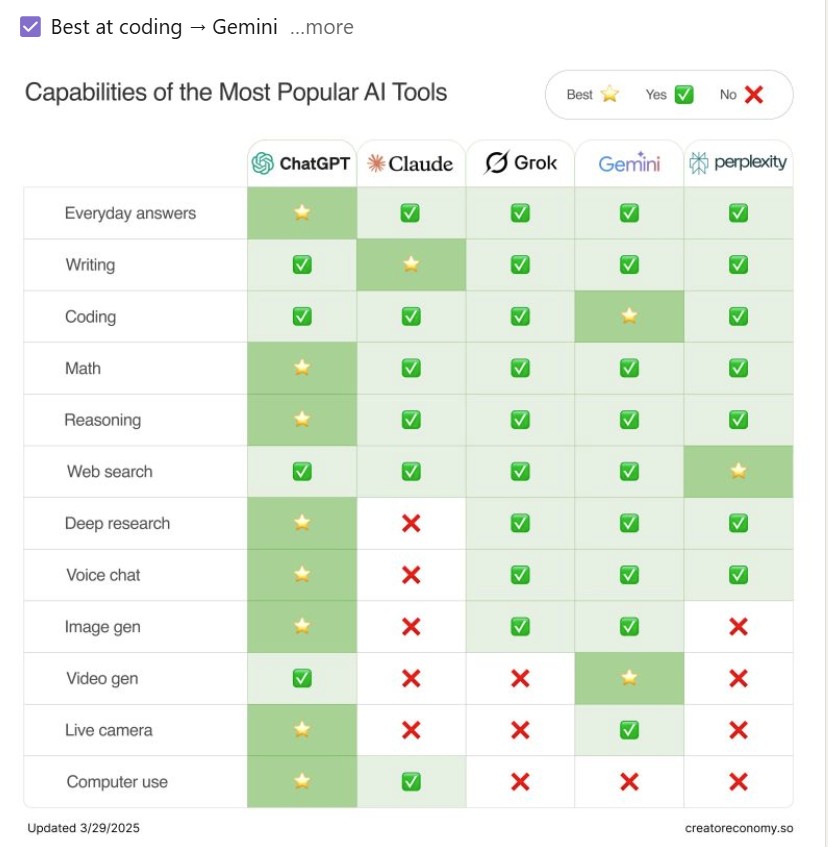
Task: Click Gemini's star in the Coding row
Action: click(629, 316)
